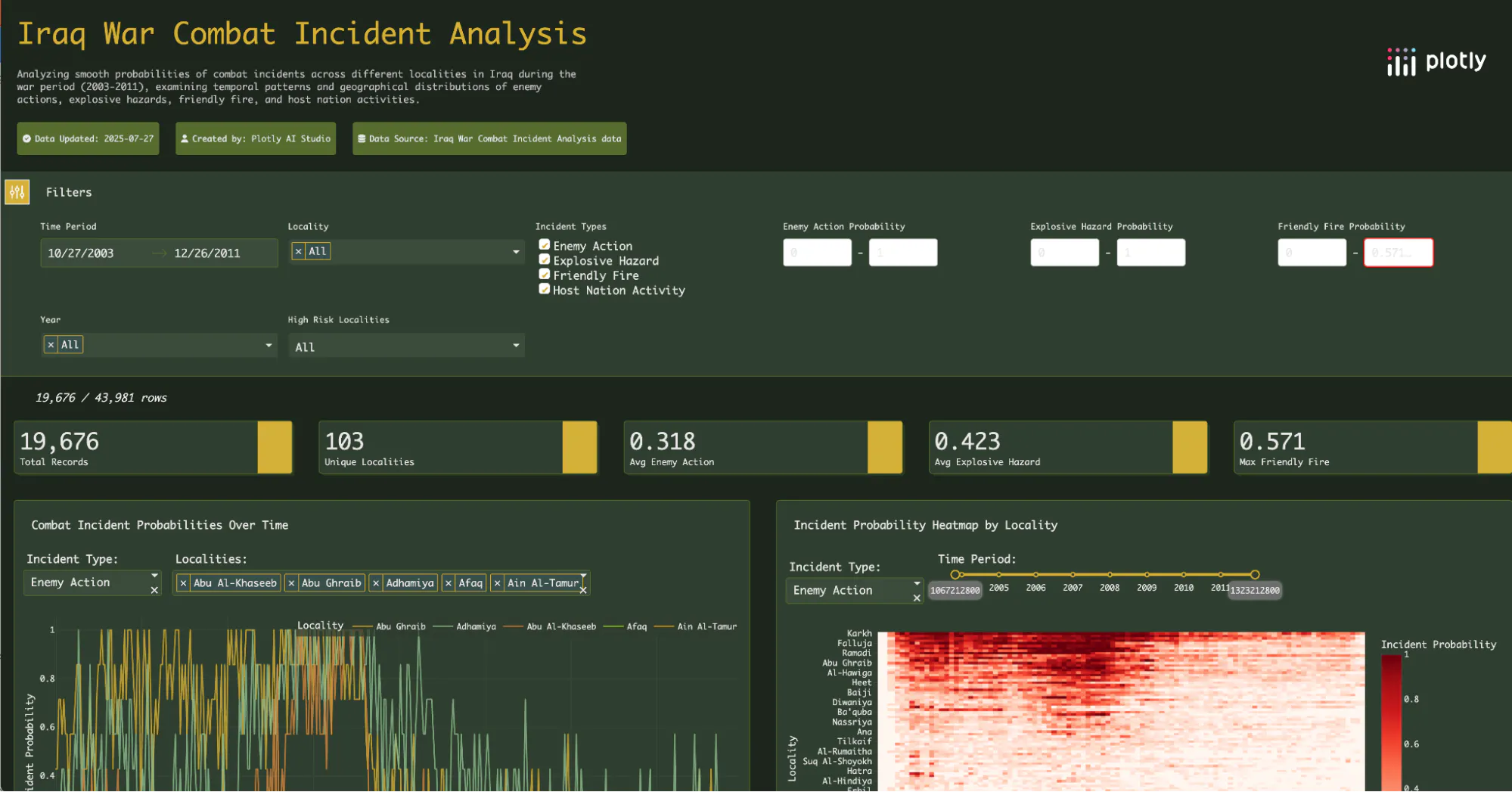This screenshot has height=792, width=1512.
Task: Expand the Year filter dropdown
Action: 269,346
